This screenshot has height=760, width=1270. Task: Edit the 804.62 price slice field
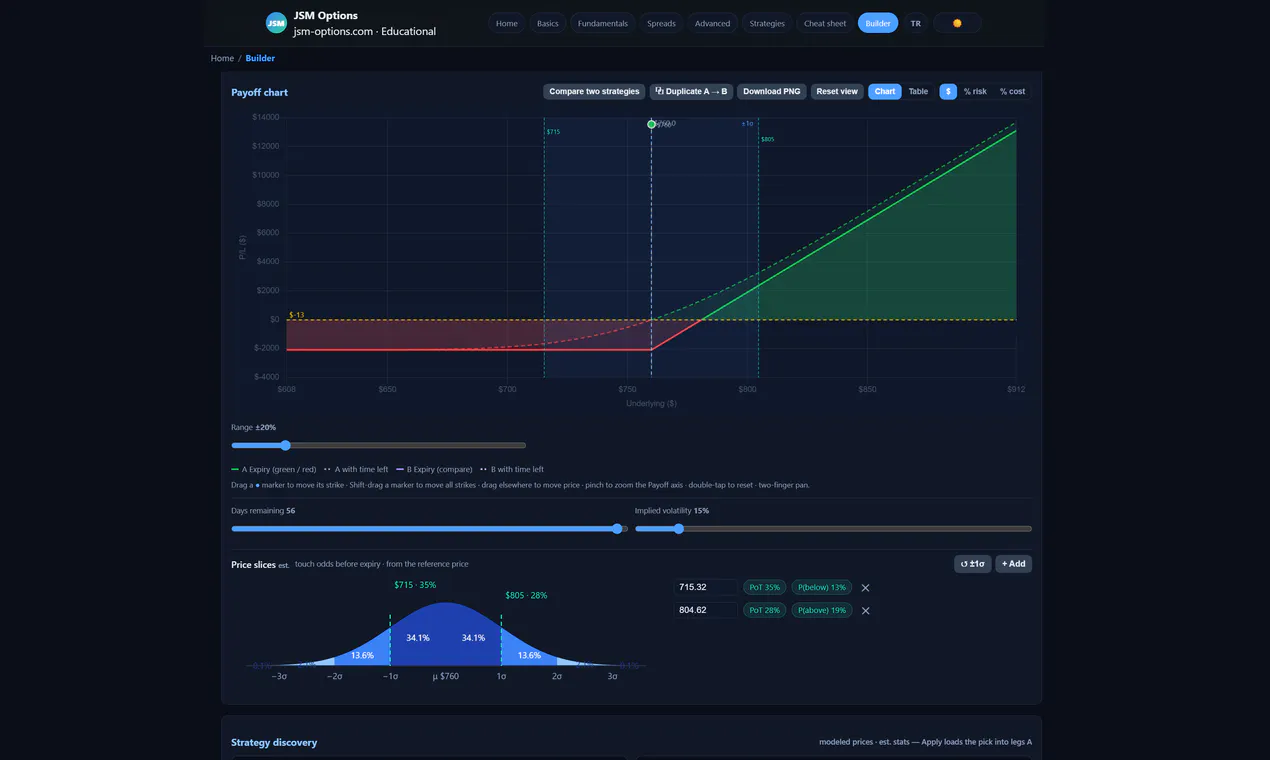click(x=706, y=610)
